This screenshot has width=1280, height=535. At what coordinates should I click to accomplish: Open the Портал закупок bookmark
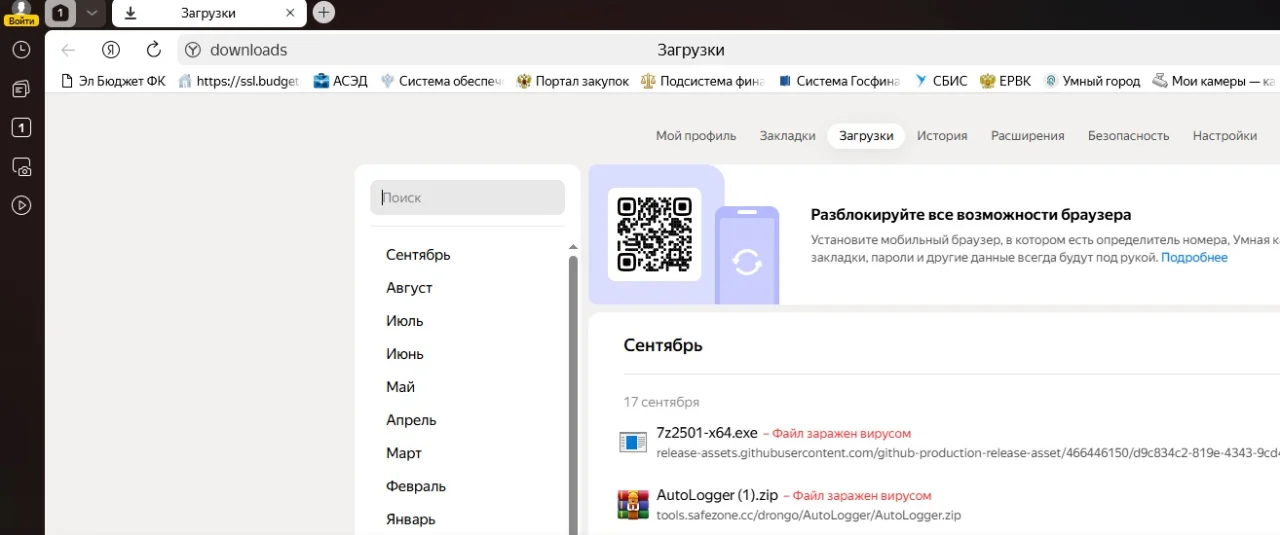pyautogui.click(x=572, y=81)
